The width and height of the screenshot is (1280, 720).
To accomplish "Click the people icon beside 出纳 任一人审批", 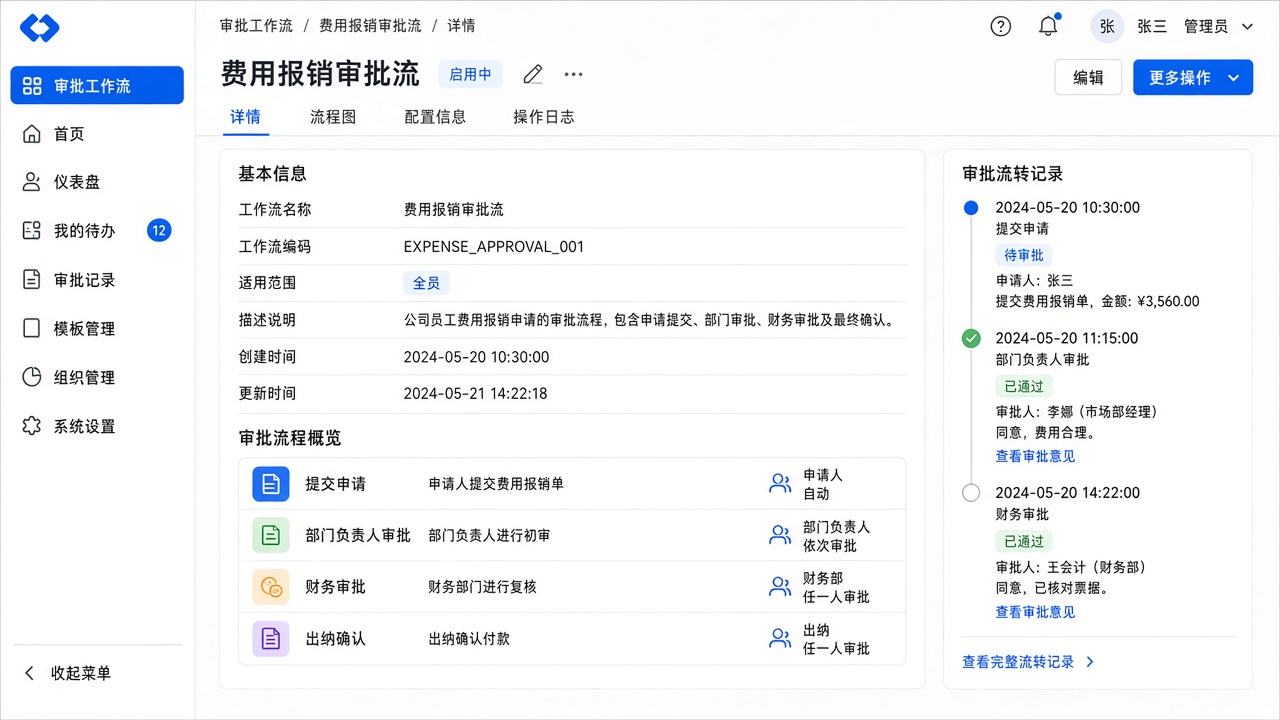I will point(780,638).
